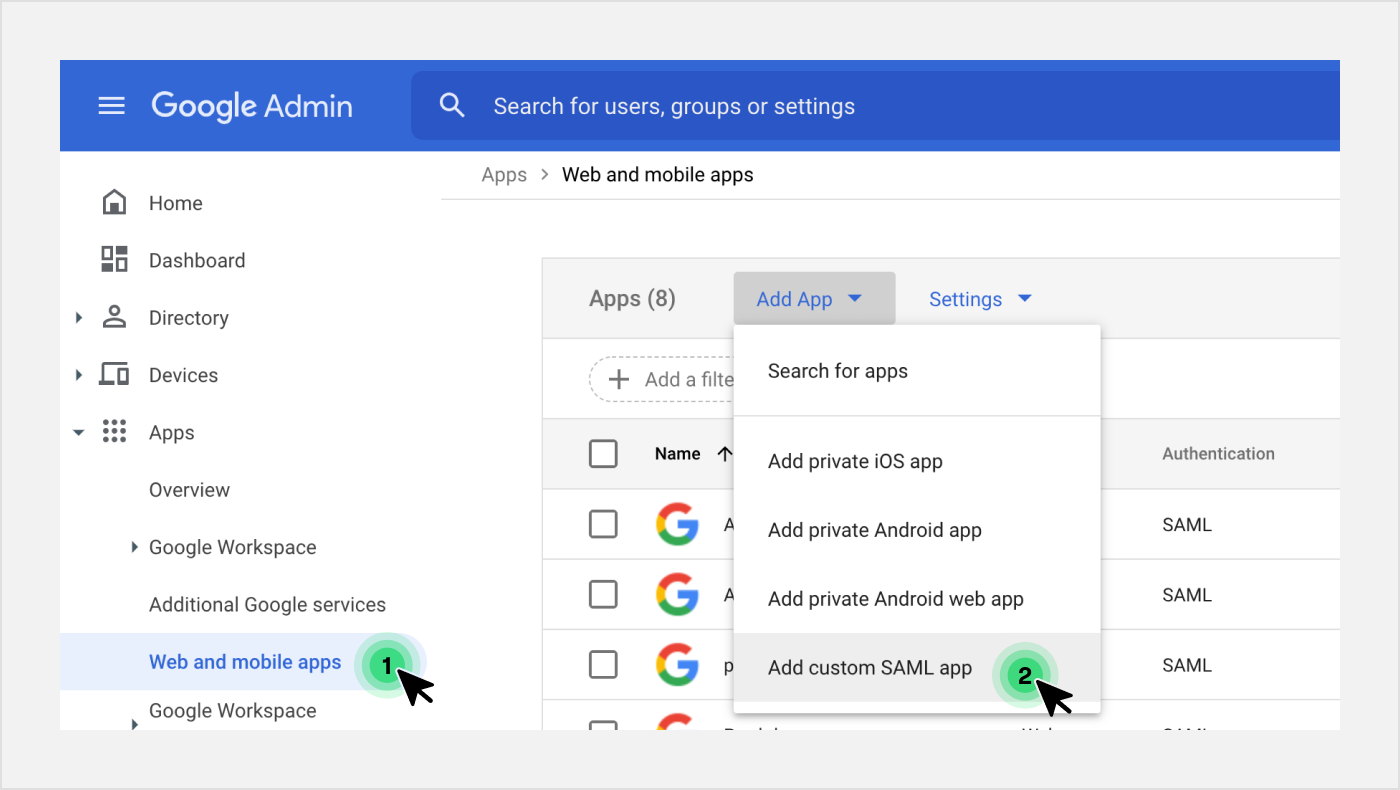Open the hamburger main menu
The width and height of the screenshot is (1400, 790).
(x=112, y=106)
